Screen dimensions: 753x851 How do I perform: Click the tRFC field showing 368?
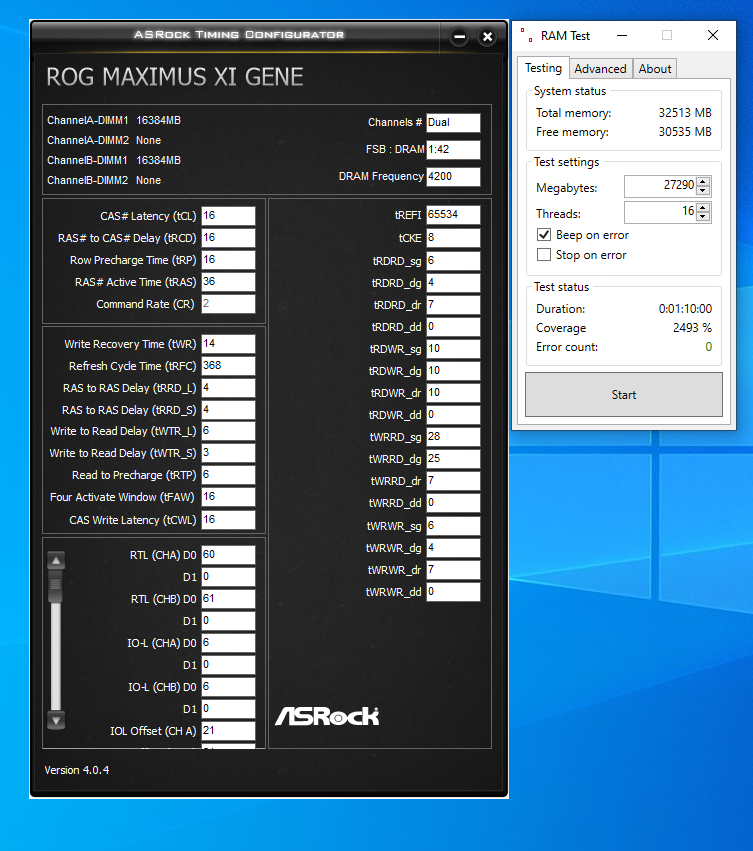[228, 366]
